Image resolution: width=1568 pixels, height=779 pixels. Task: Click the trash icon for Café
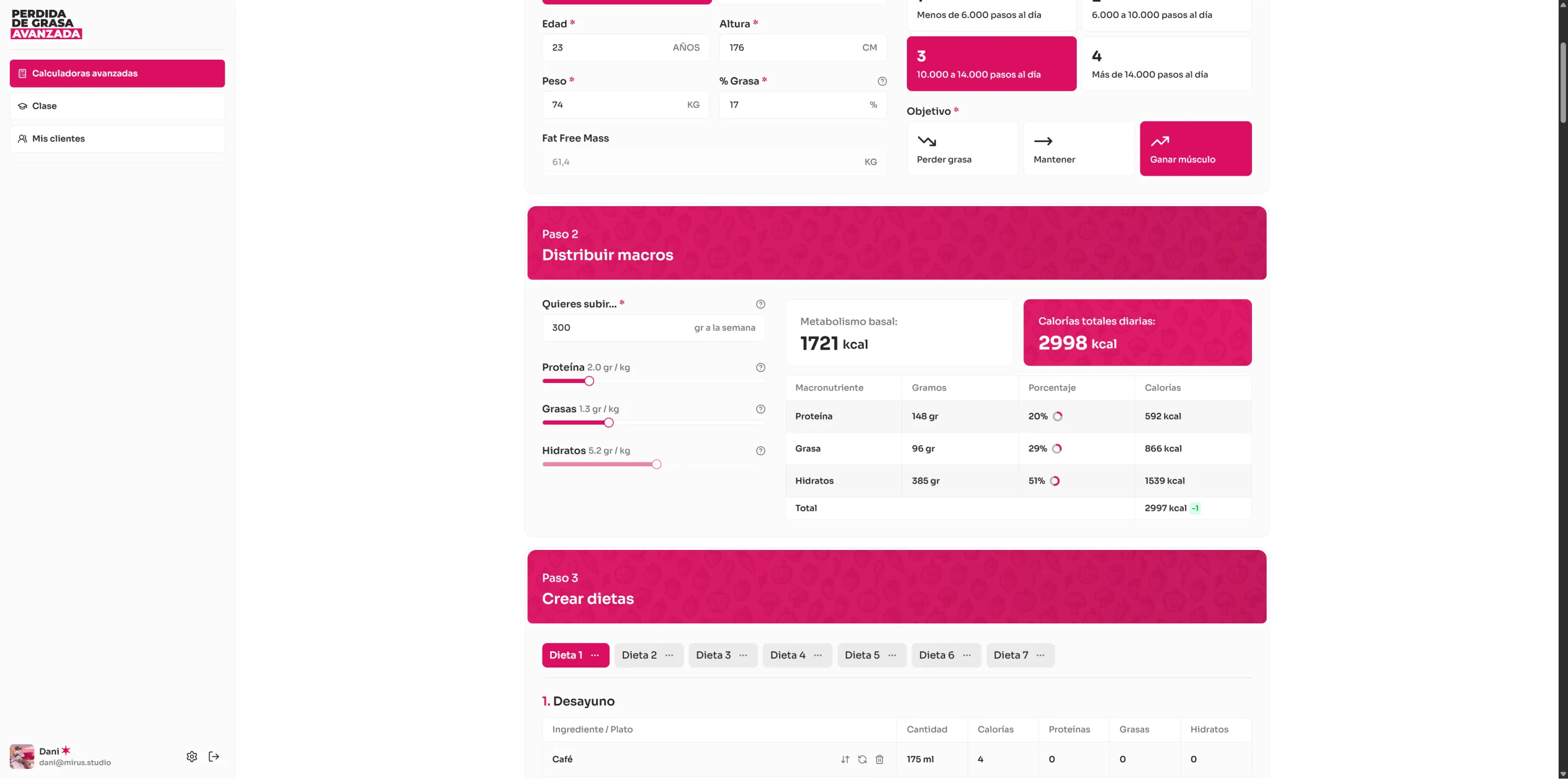pos(879,759)
